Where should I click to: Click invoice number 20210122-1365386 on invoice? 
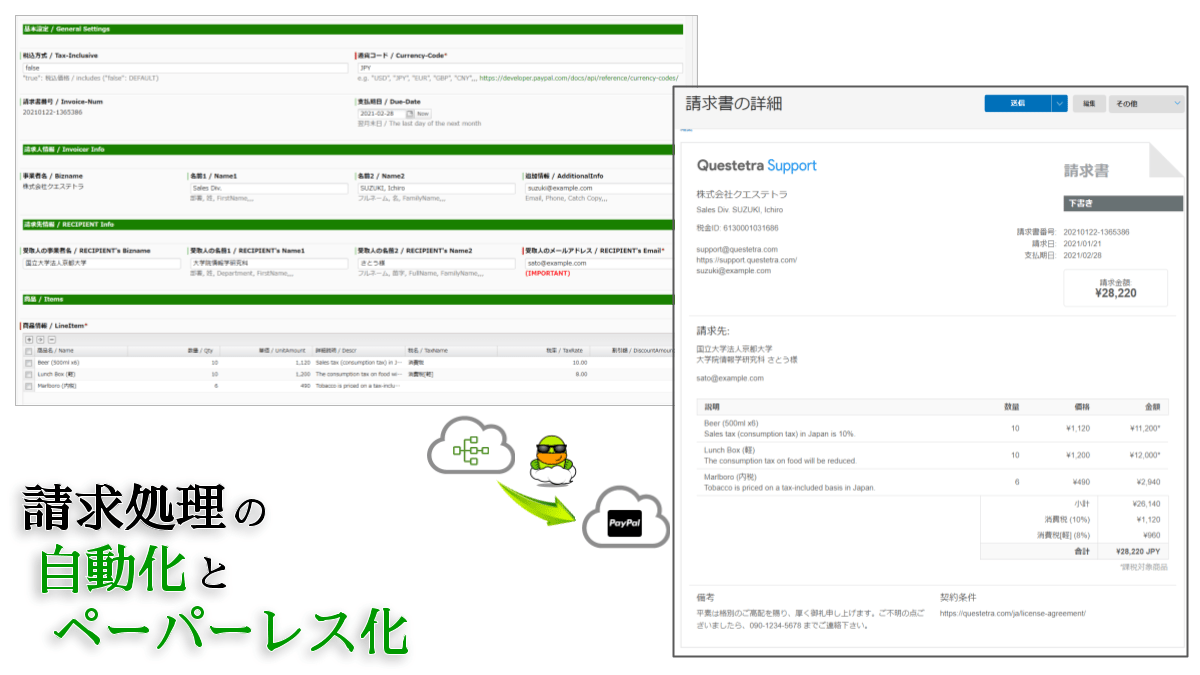click(1097, 232)
